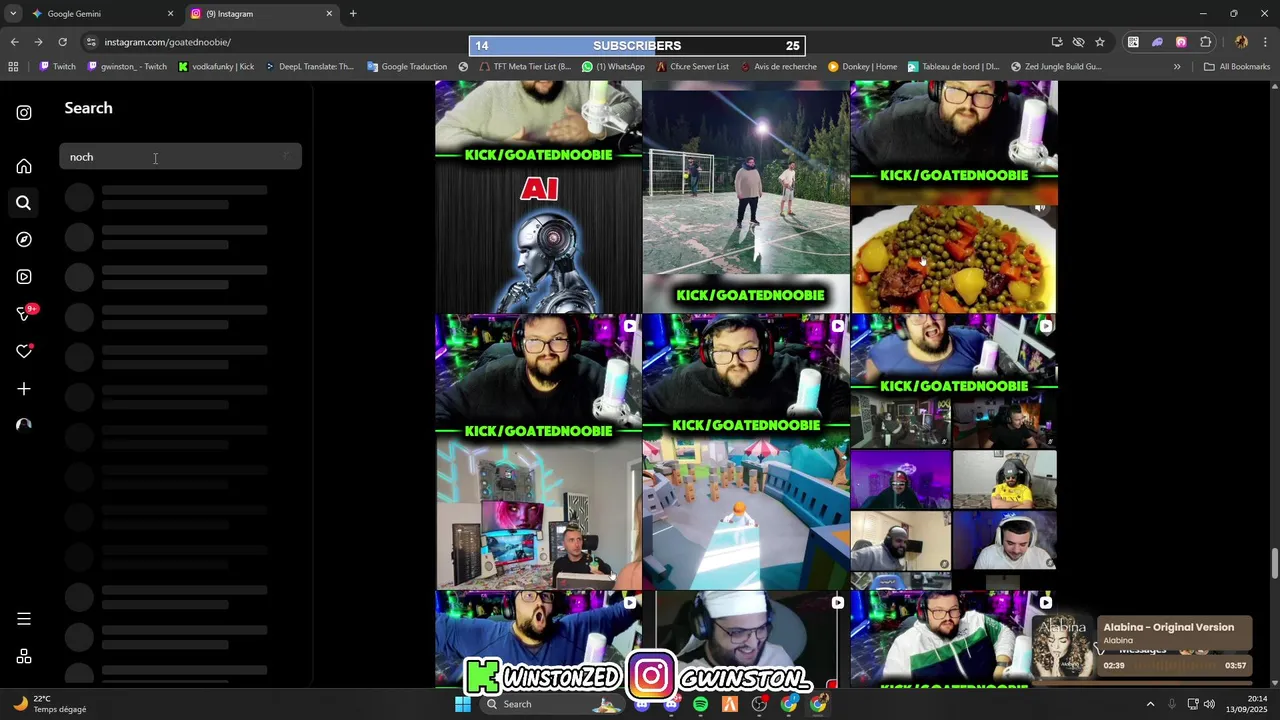Open the gwinston_ - Twitch bookmark
1280x720 pixels.
[127, 67]
